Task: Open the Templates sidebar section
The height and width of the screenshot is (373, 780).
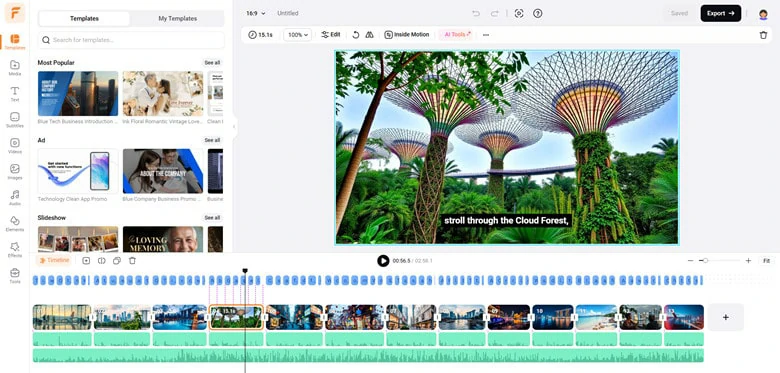Action: tap(14, 42)
